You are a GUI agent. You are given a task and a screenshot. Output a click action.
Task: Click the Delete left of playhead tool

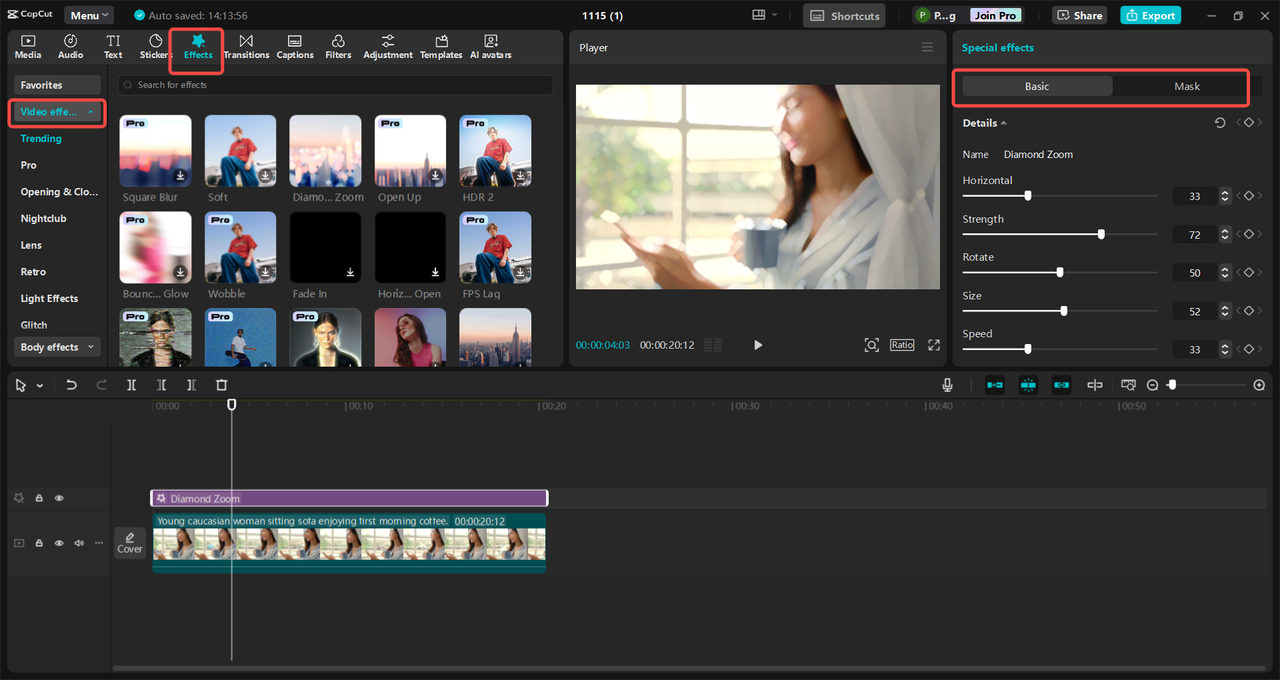(x=161, y=385)
